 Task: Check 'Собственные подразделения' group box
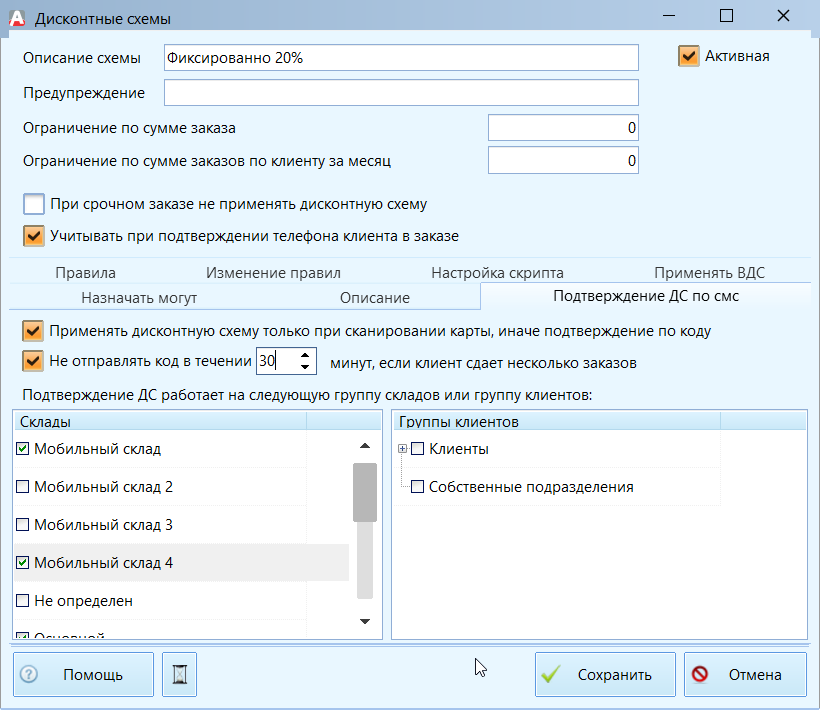[x=417, y=487]
